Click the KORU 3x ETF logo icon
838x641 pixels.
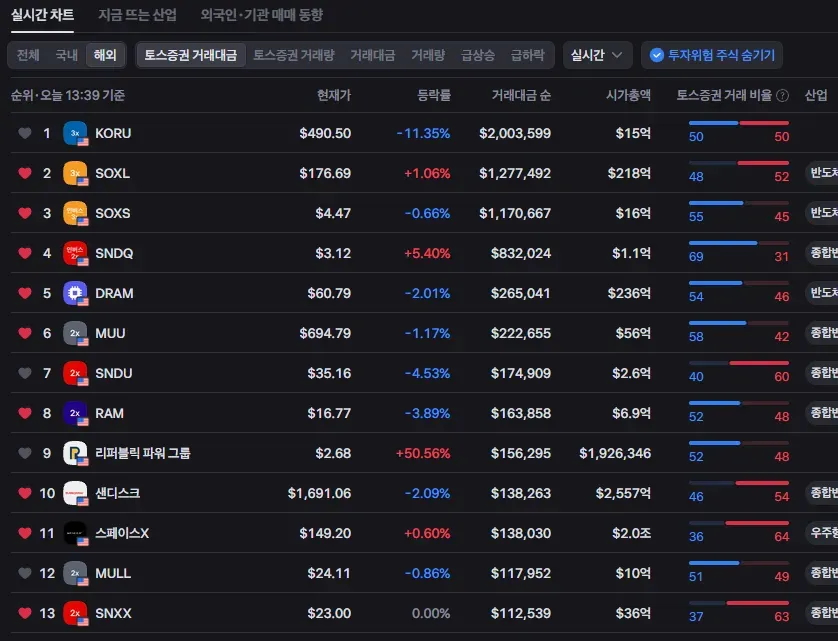[75, 133]
